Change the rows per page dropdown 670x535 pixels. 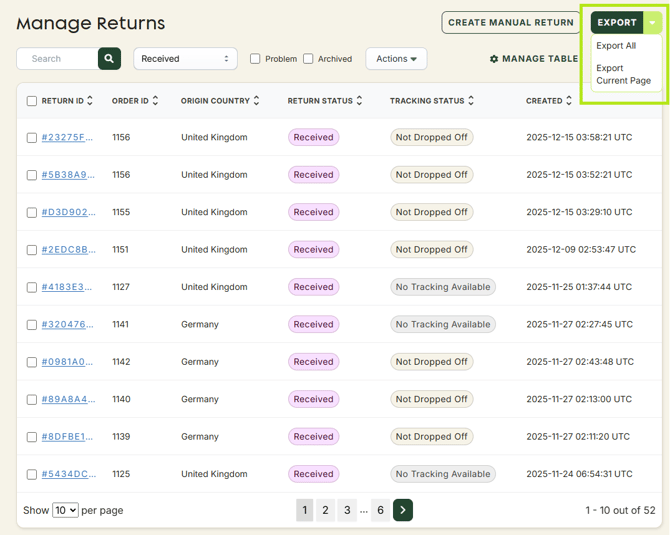(x=66, y=510)
